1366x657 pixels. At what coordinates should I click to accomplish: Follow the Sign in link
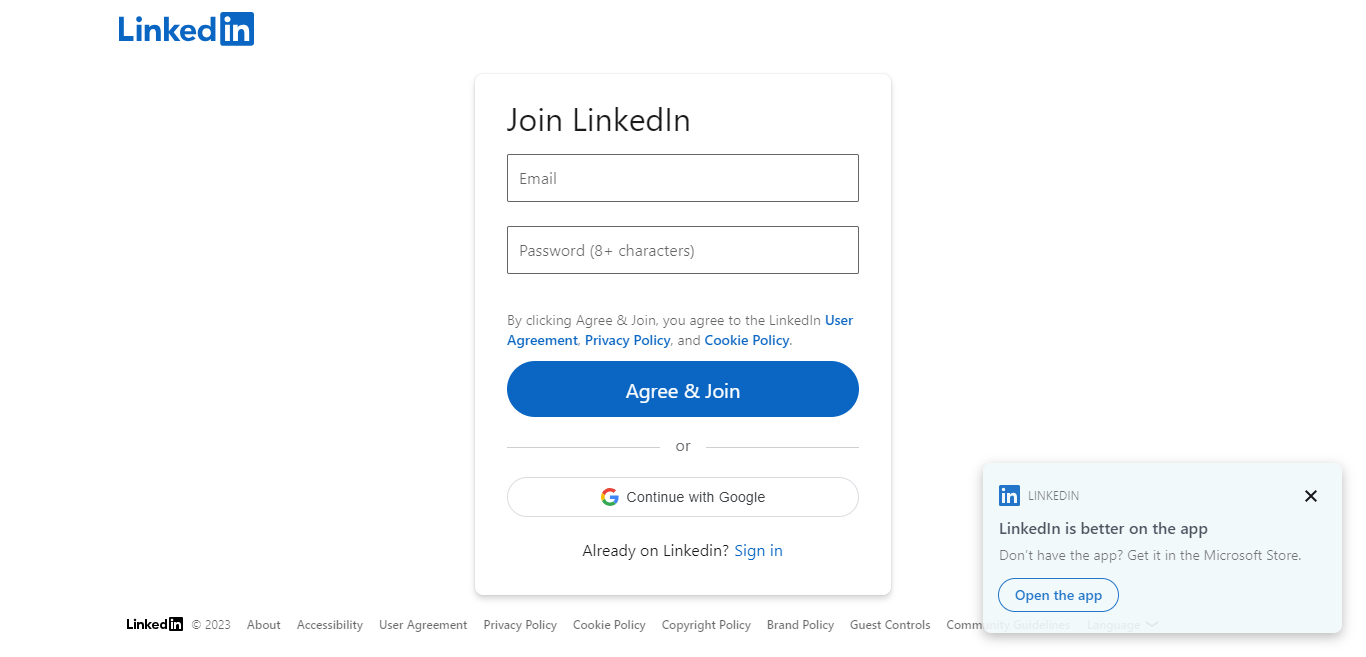pyautogui.click(x=758, y=550)
